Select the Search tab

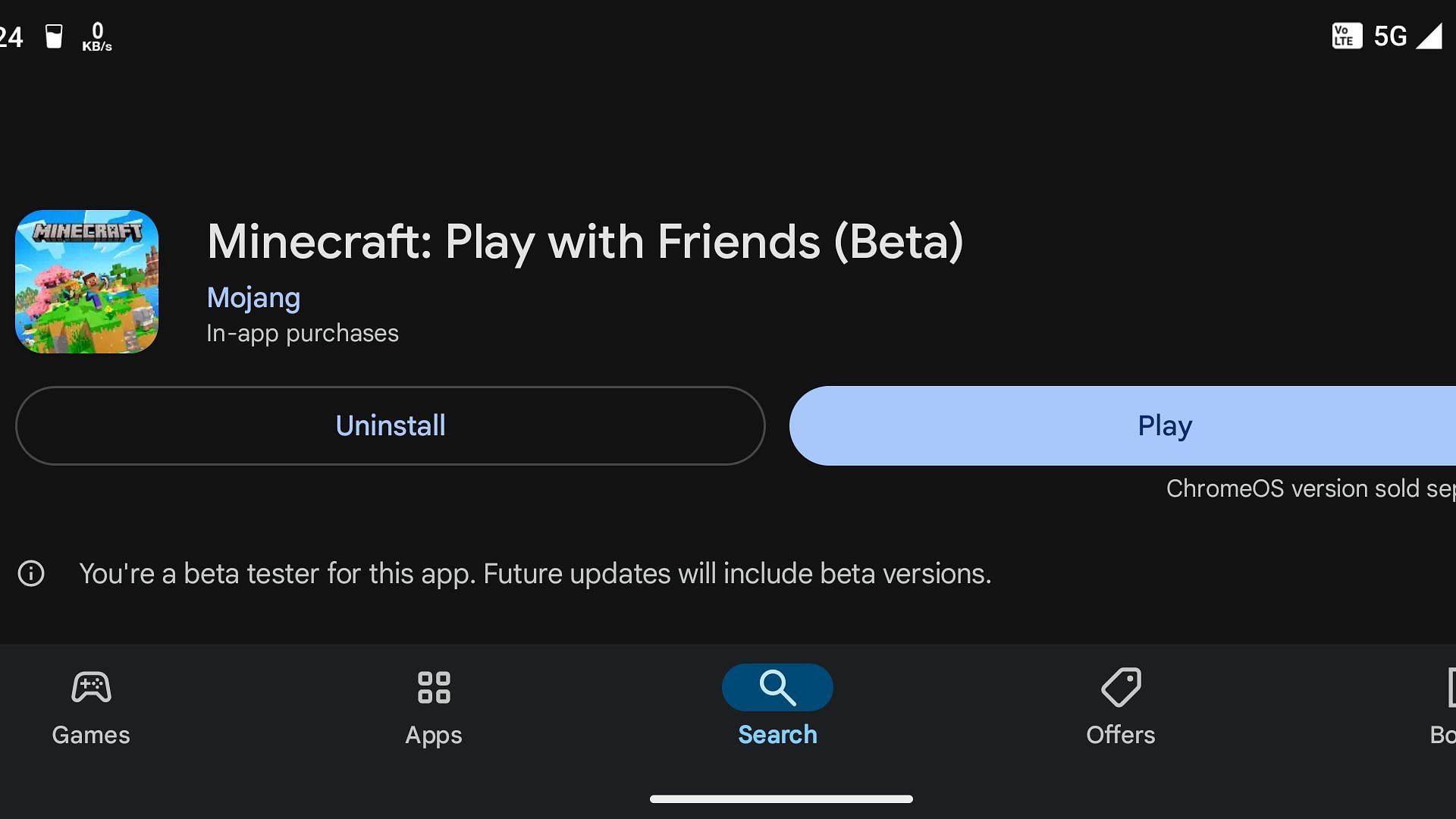[x=778, y=707]
